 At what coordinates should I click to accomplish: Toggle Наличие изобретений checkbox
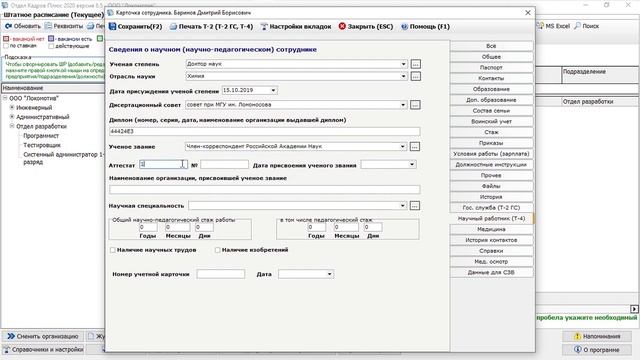click(218, 250)
